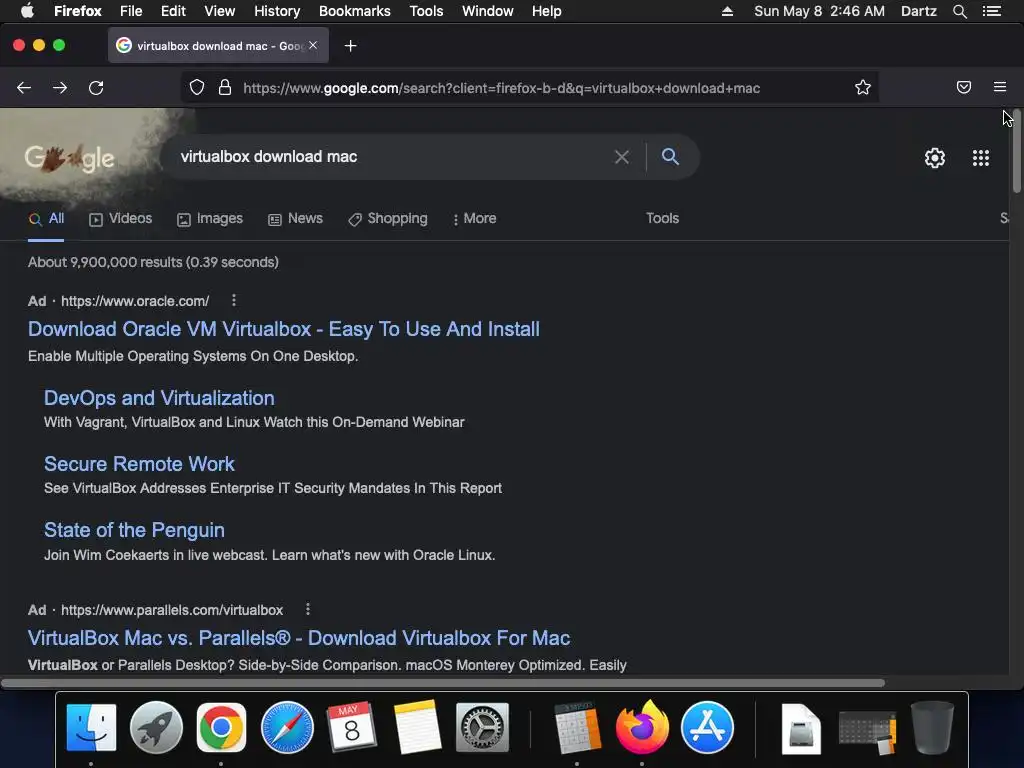Close the virtualbox download mac tab

[x=313, y=45]
